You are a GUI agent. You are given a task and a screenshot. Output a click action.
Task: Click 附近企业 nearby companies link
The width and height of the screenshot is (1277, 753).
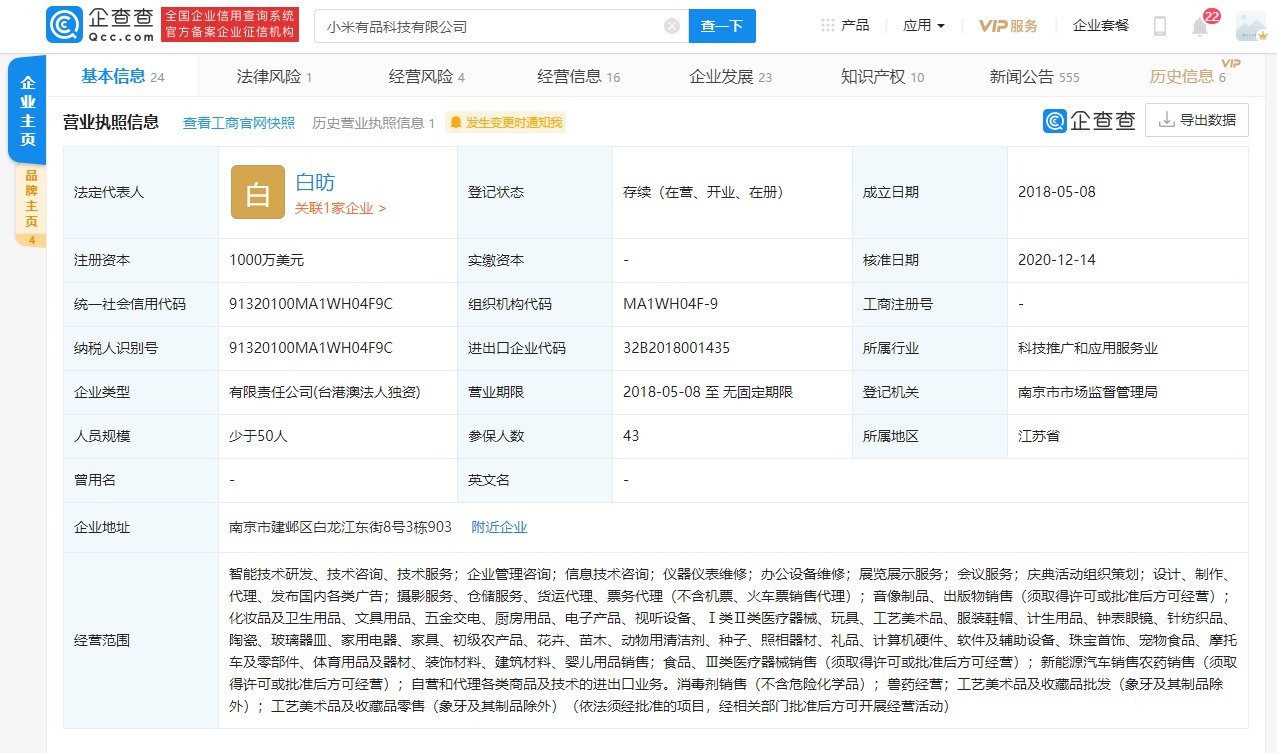click(499, 527)
